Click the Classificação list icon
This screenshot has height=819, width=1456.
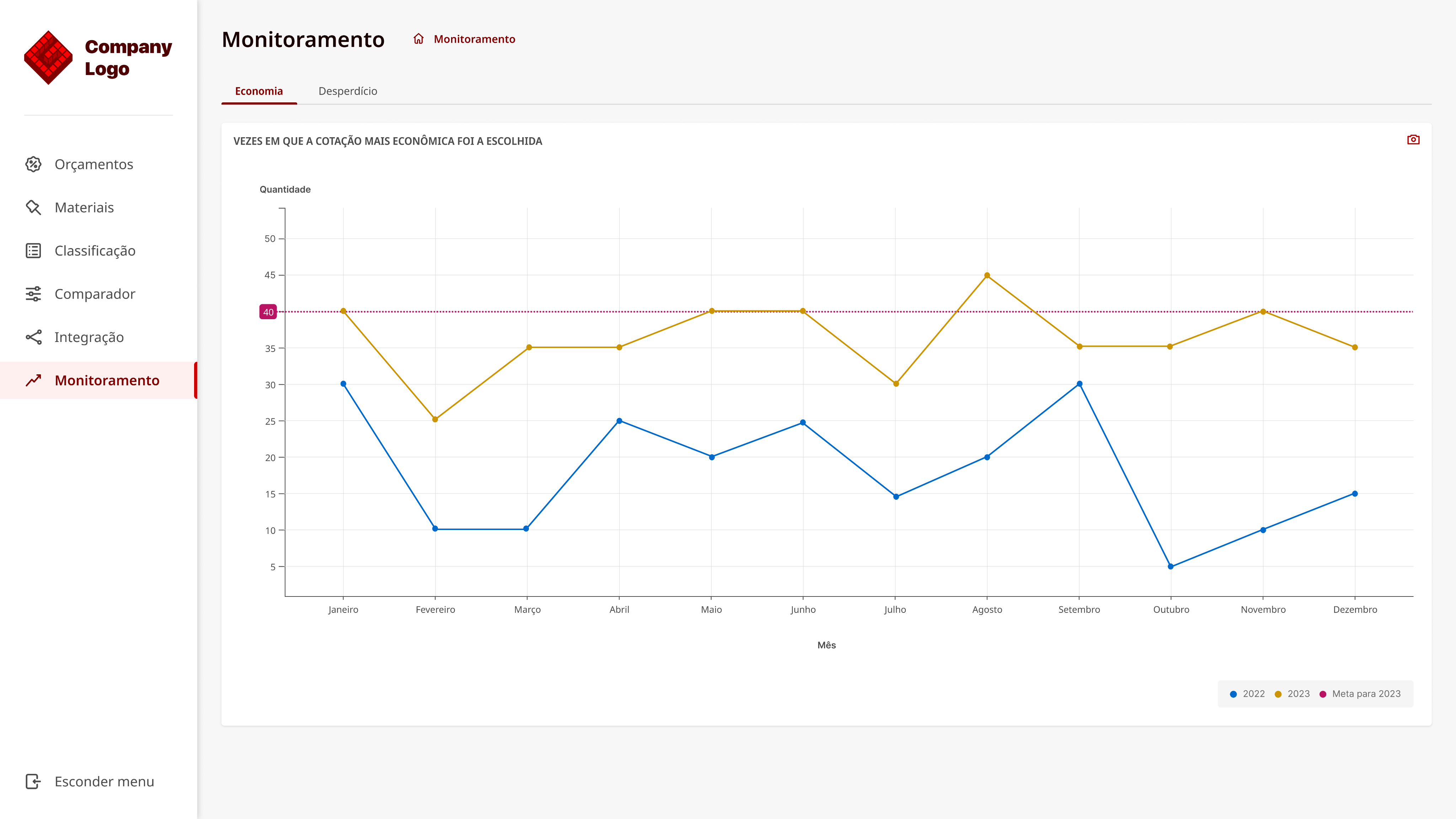click(x=33, y=251)
